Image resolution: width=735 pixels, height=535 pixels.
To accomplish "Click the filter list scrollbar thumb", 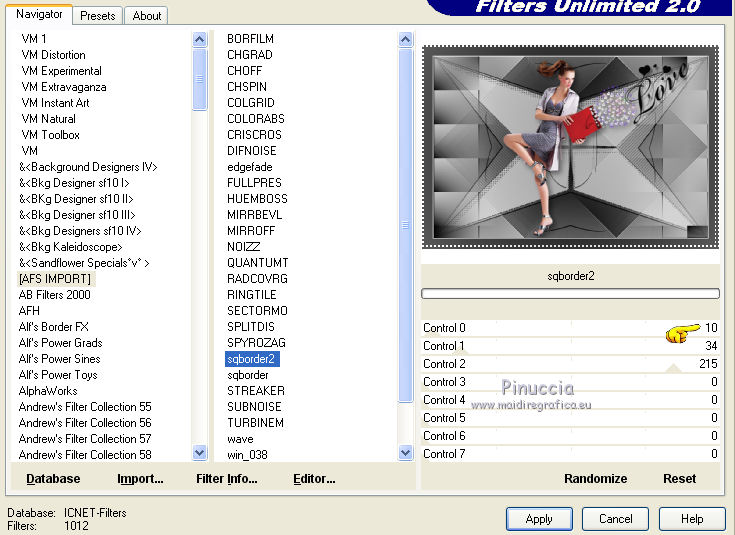I will [x=405, y=225].
